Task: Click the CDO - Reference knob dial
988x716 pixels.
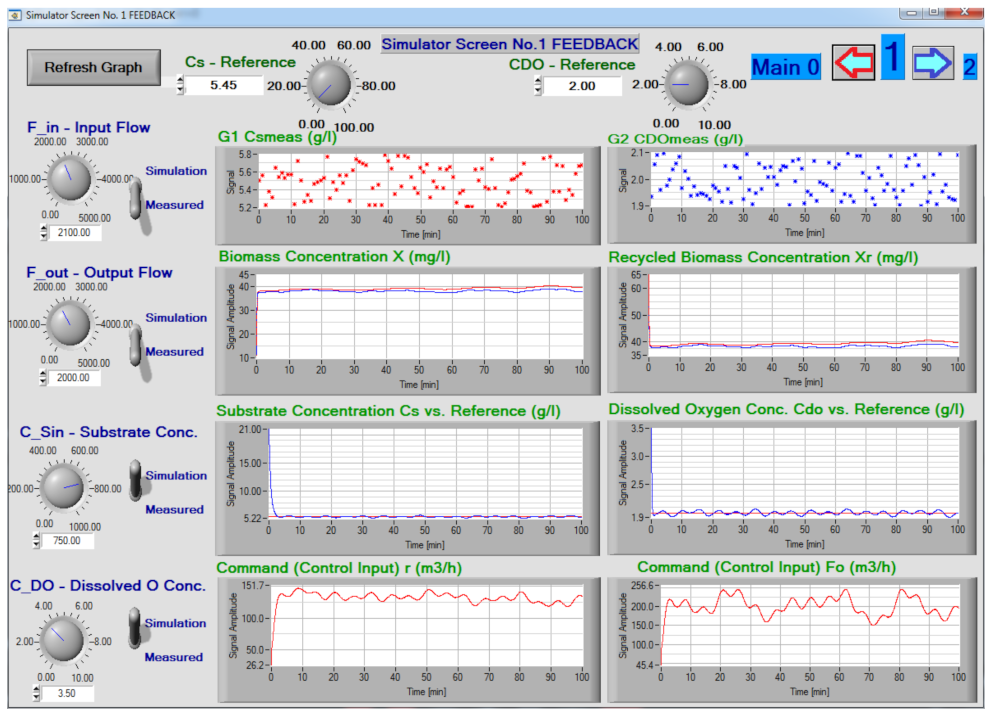Action: (685, 84)
